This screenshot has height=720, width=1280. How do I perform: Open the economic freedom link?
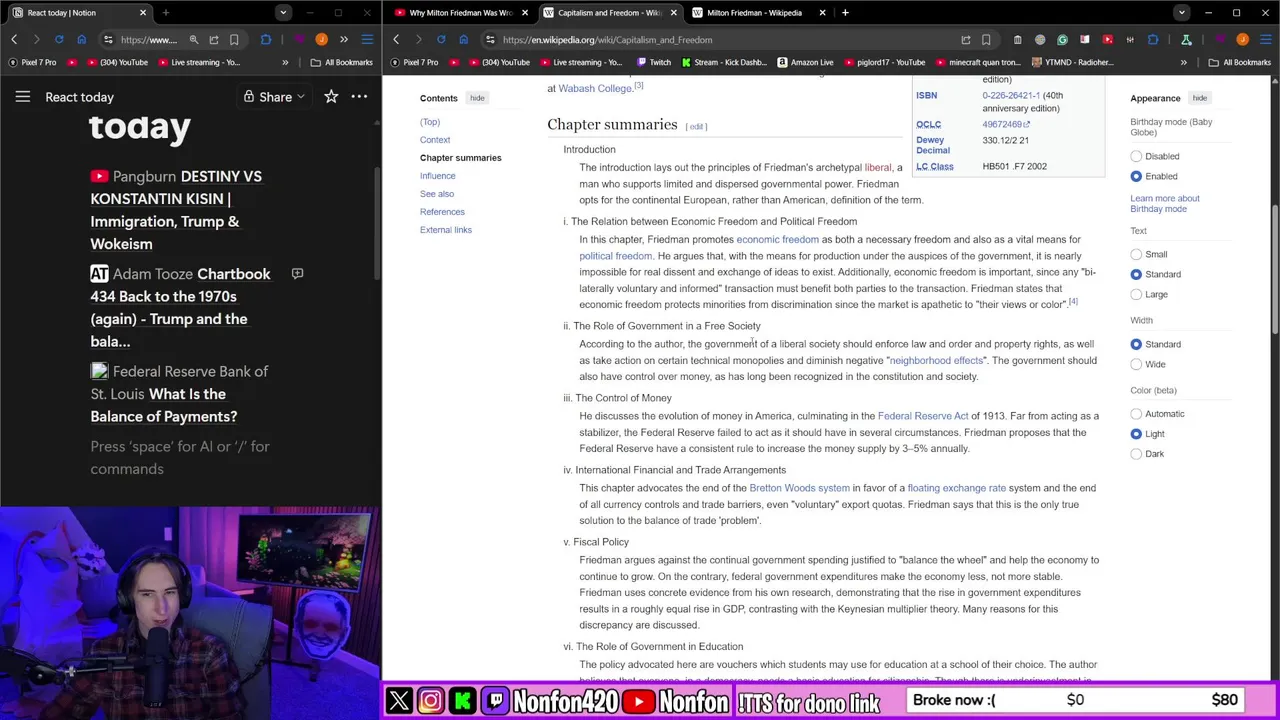[777, 240]
